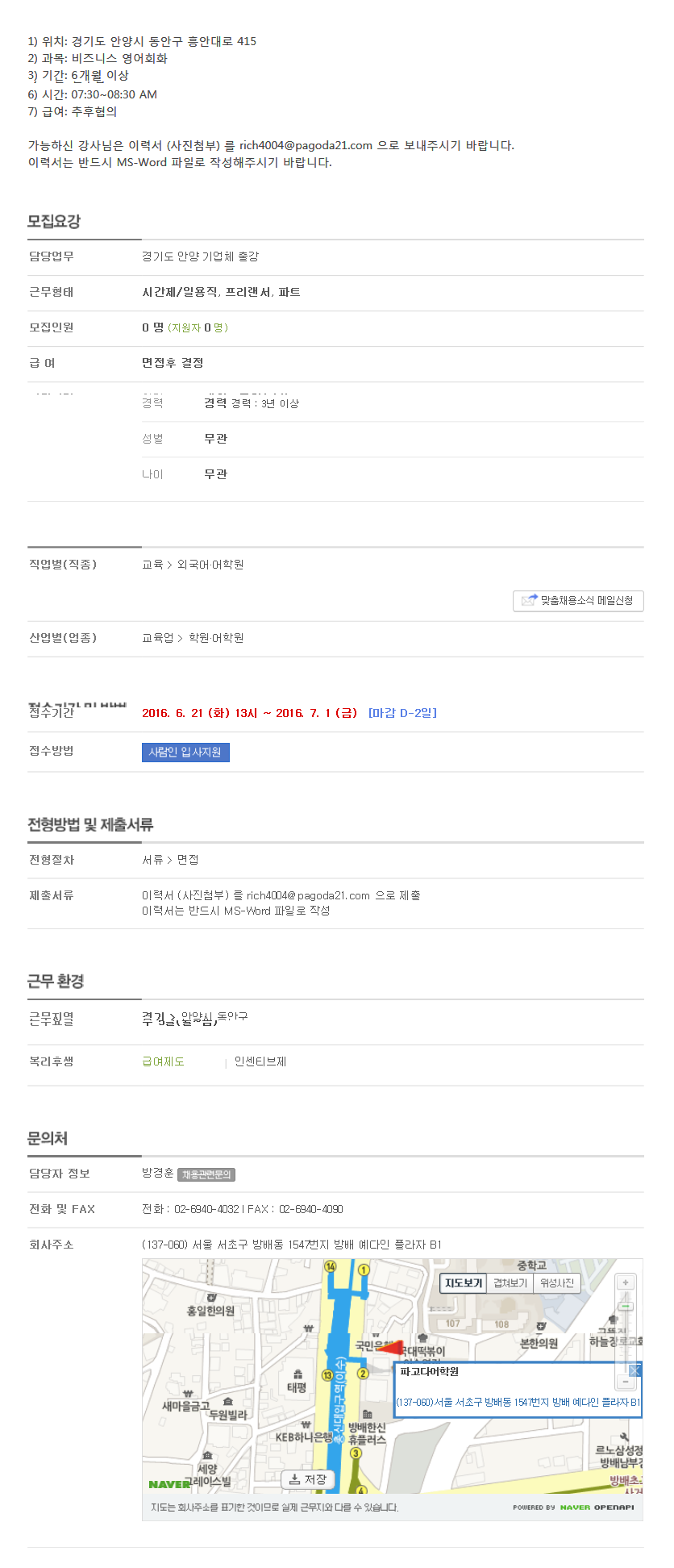Apply via 사람인 입사지원 button

coord(185,753)
